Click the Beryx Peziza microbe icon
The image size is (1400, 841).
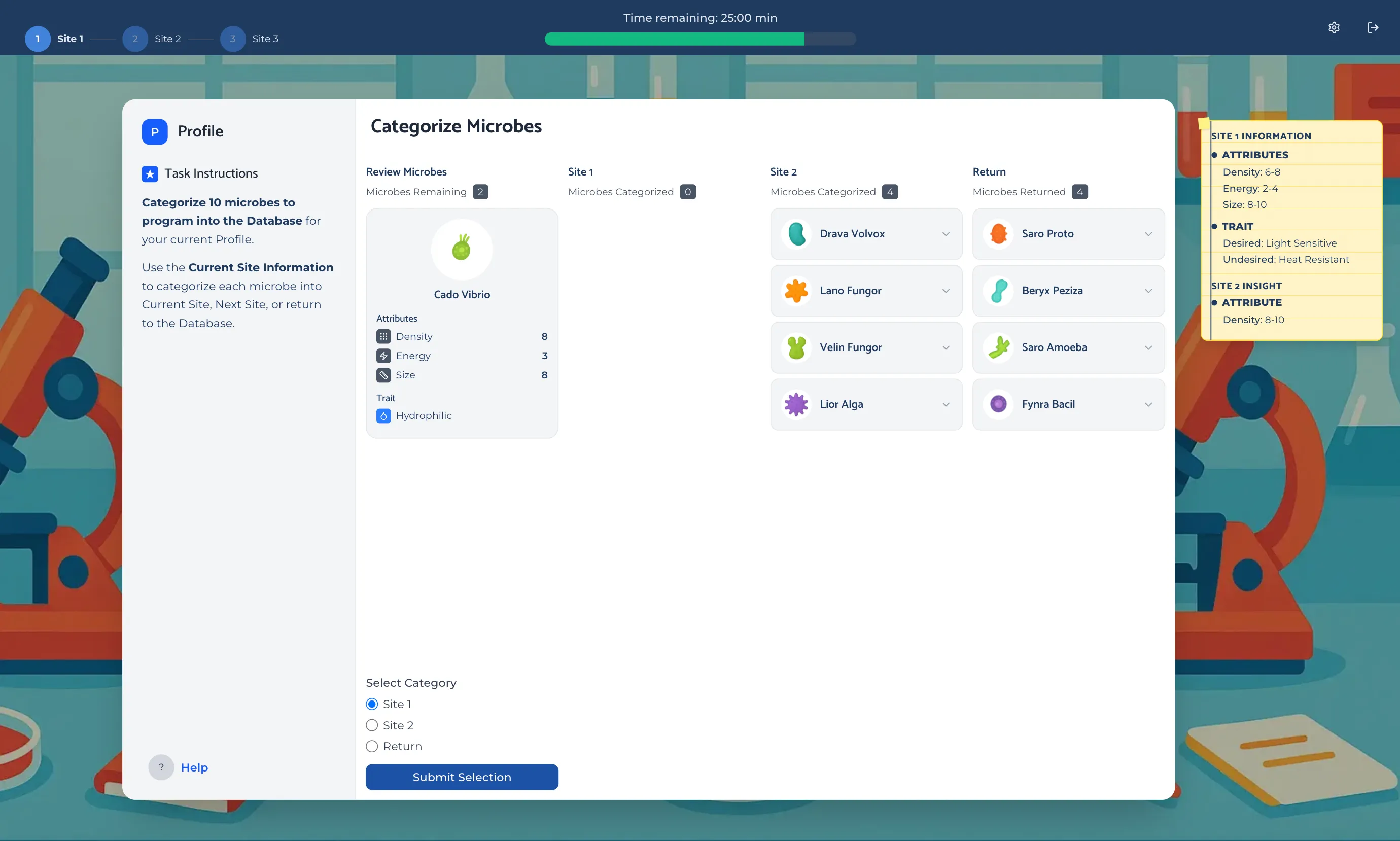coord(998,291)
